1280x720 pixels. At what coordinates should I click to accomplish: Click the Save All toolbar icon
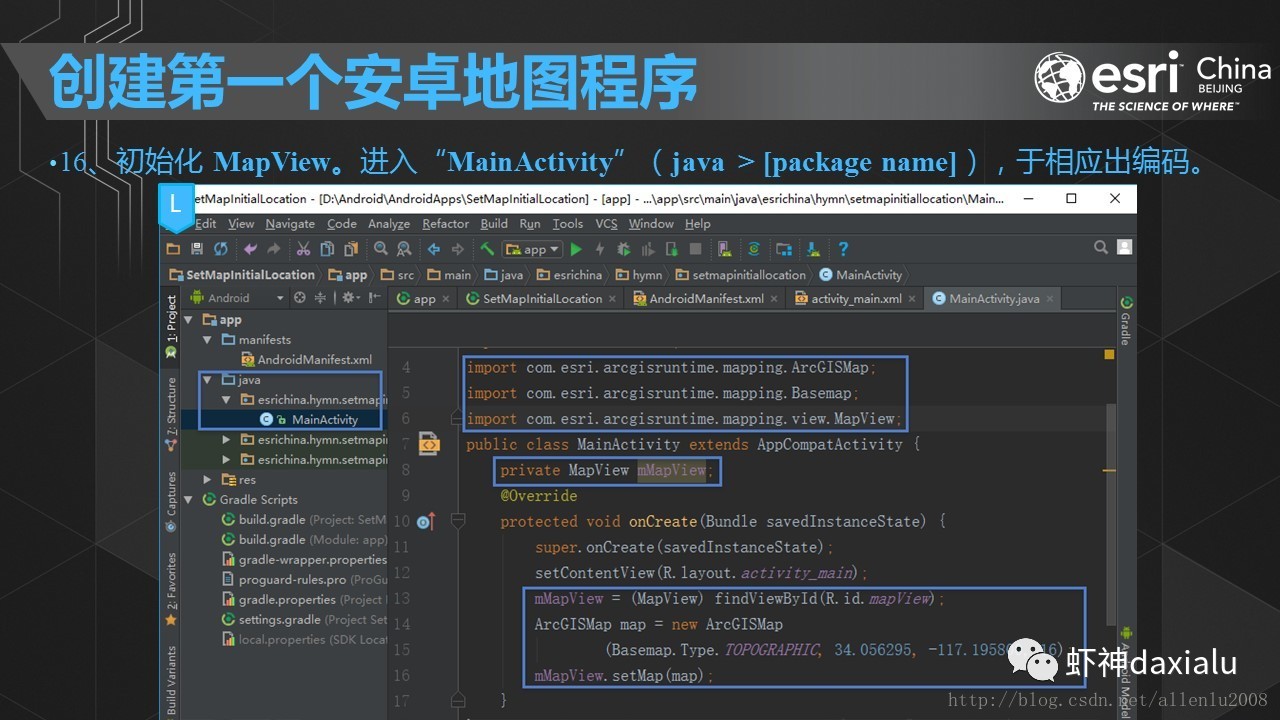[197, 249]
